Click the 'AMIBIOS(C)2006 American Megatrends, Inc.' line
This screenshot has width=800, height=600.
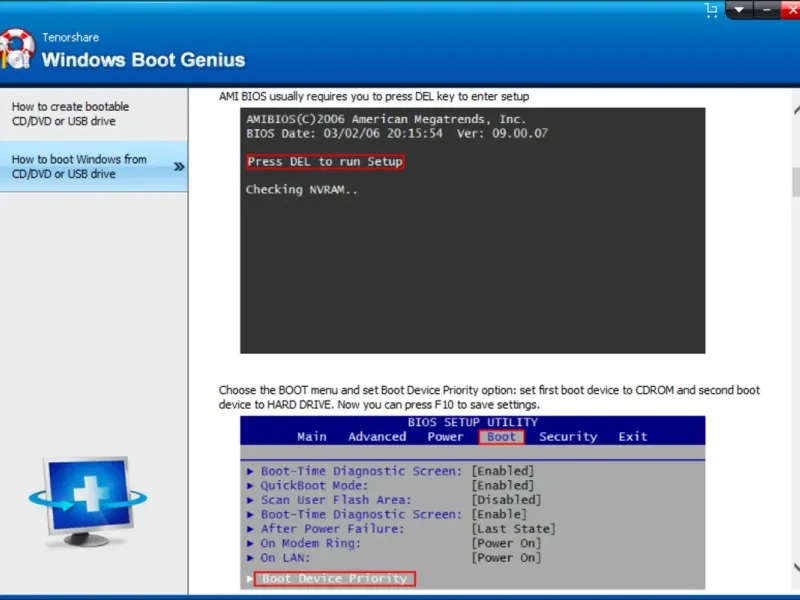tap(386, 119)
